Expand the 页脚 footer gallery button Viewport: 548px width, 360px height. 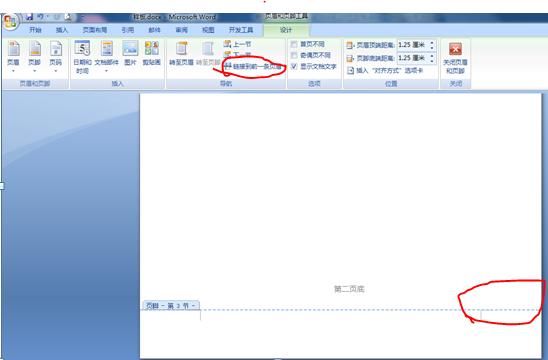coord(35,57)
